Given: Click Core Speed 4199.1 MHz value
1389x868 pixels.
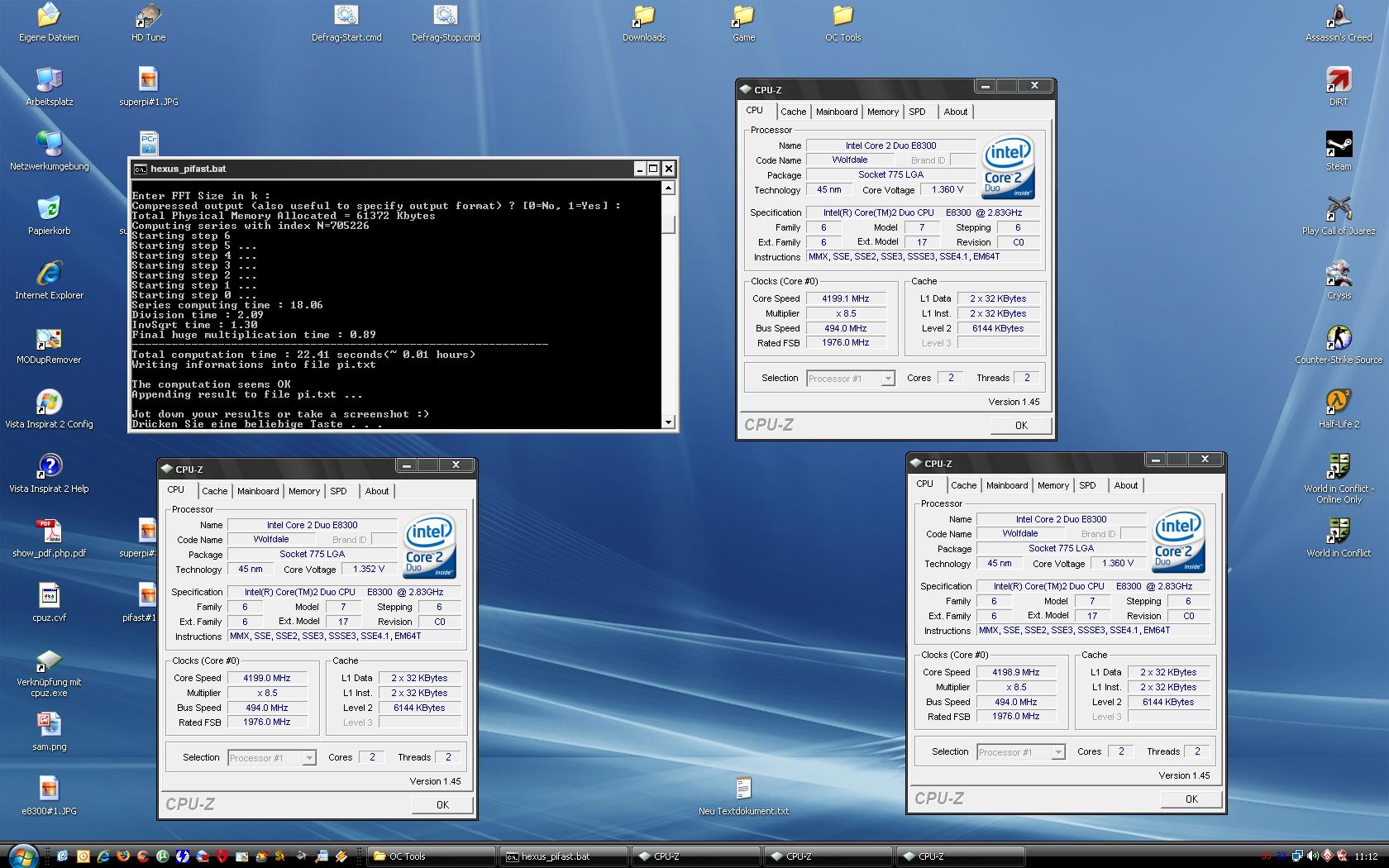Looking at the screenshot, I should click(845, 298).
